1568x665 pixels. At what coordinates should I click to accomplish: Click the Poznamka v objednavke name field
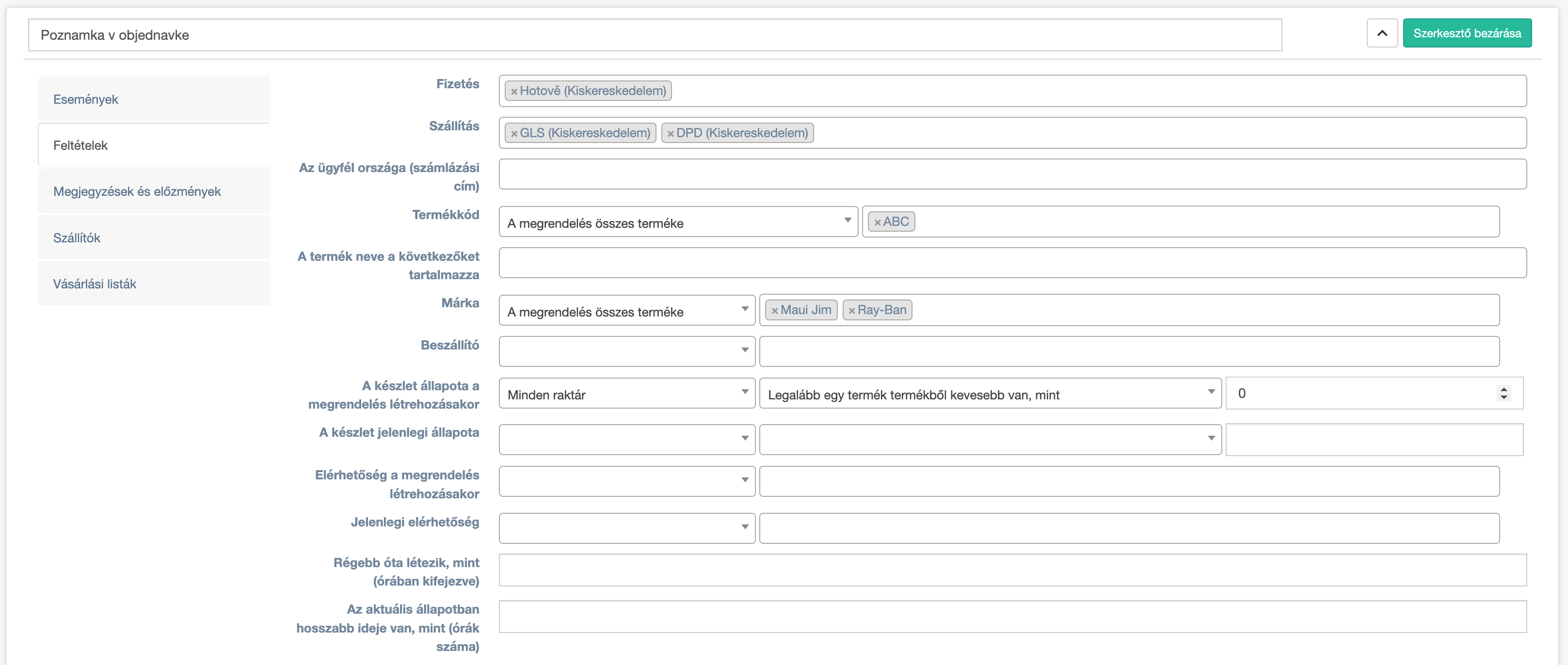point(655,35)
